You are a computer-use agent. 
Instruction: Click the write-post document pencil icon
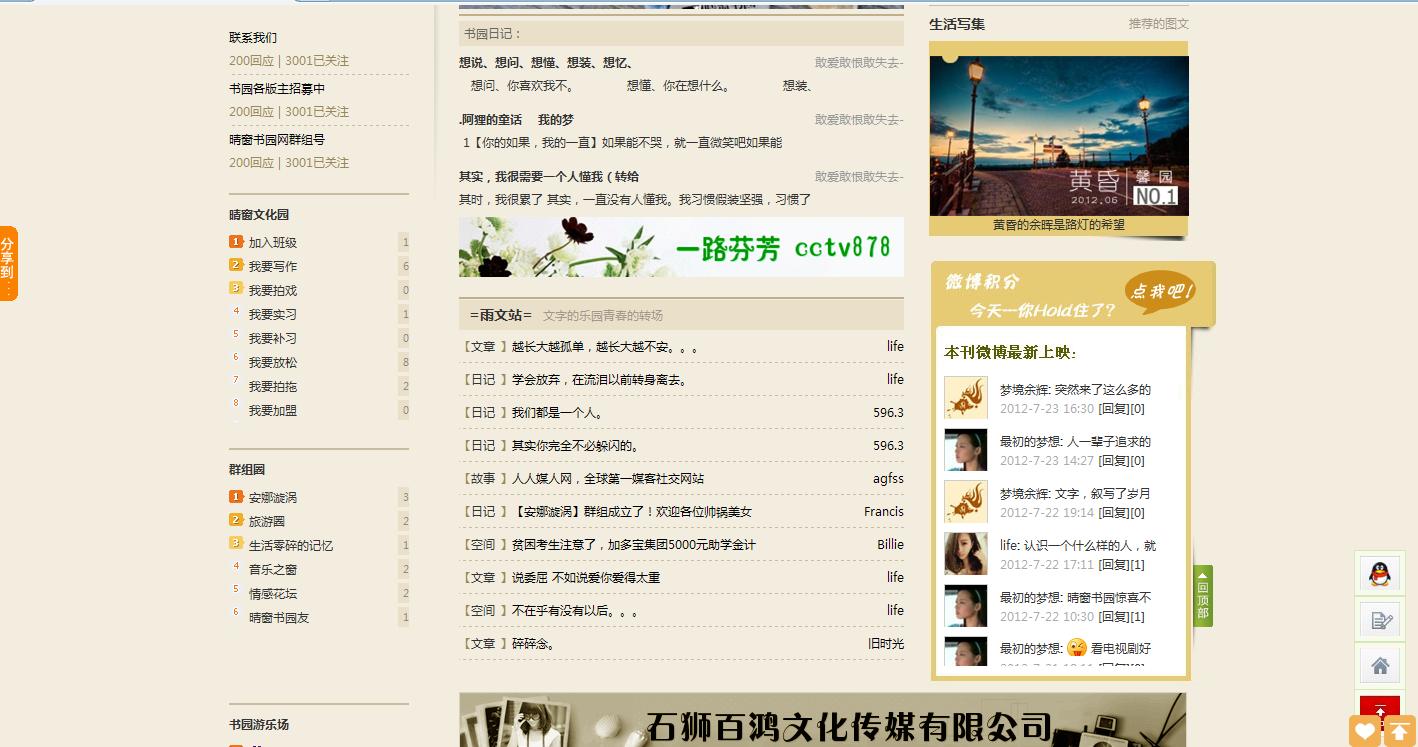click(1379, 620)
